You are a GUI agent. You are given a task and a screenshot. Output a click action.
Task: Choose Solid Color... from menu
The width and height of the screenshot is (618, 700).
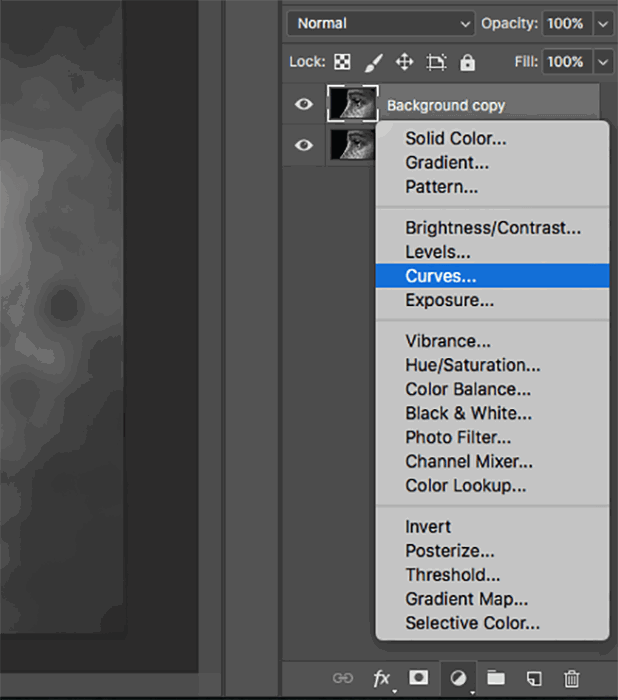(x=493, y=138)
